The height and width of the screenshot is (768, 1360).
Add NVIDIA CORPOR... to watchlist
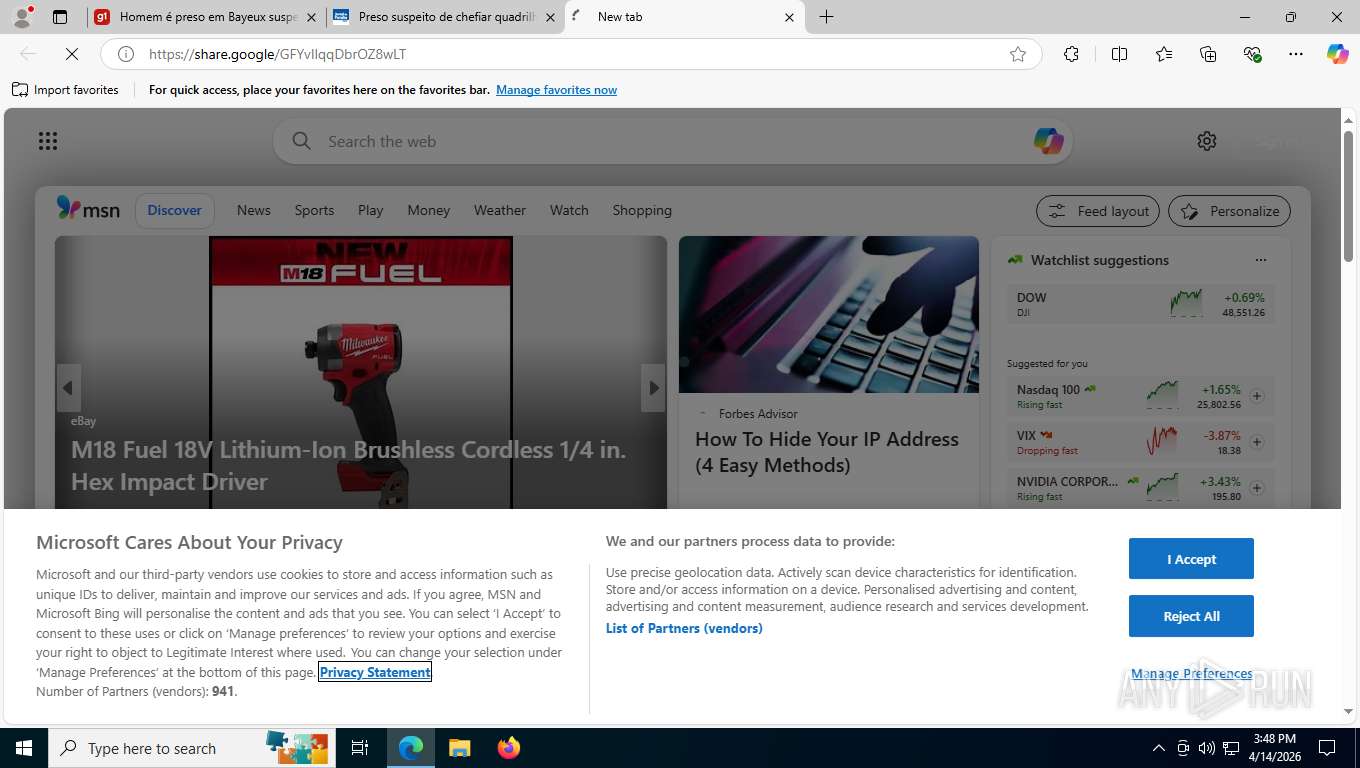[1257, 488]
